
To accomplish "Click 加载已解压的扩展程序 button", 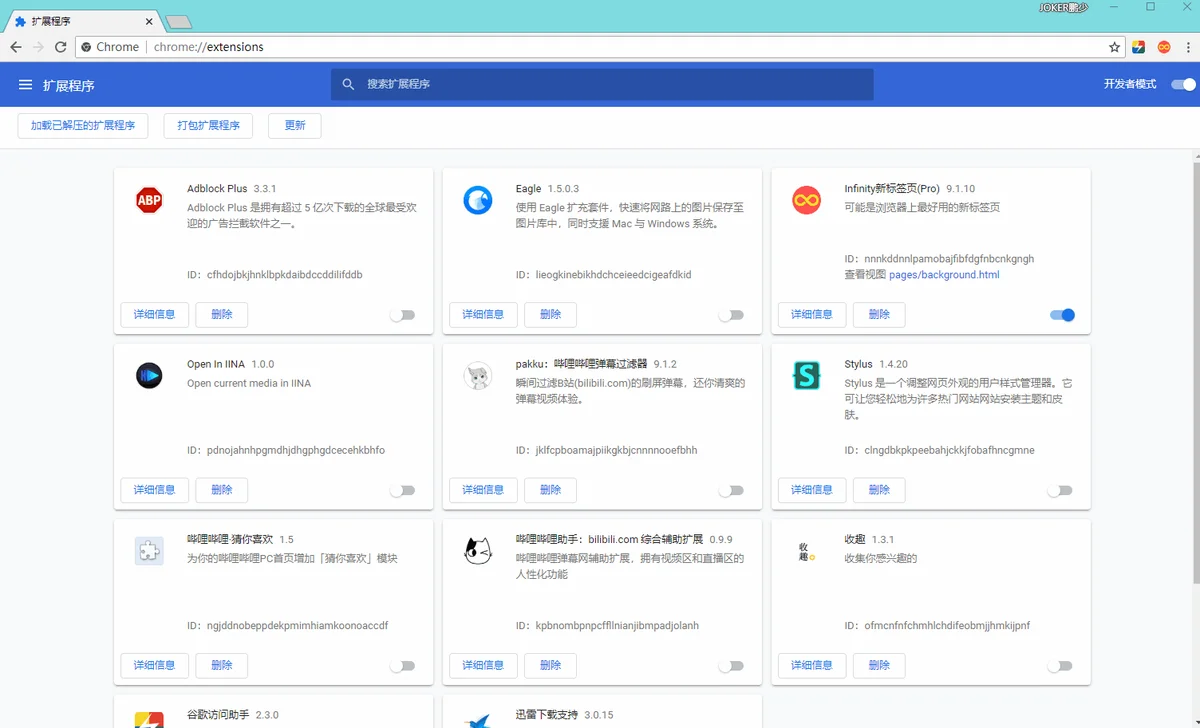I will (x=83, y=126).
